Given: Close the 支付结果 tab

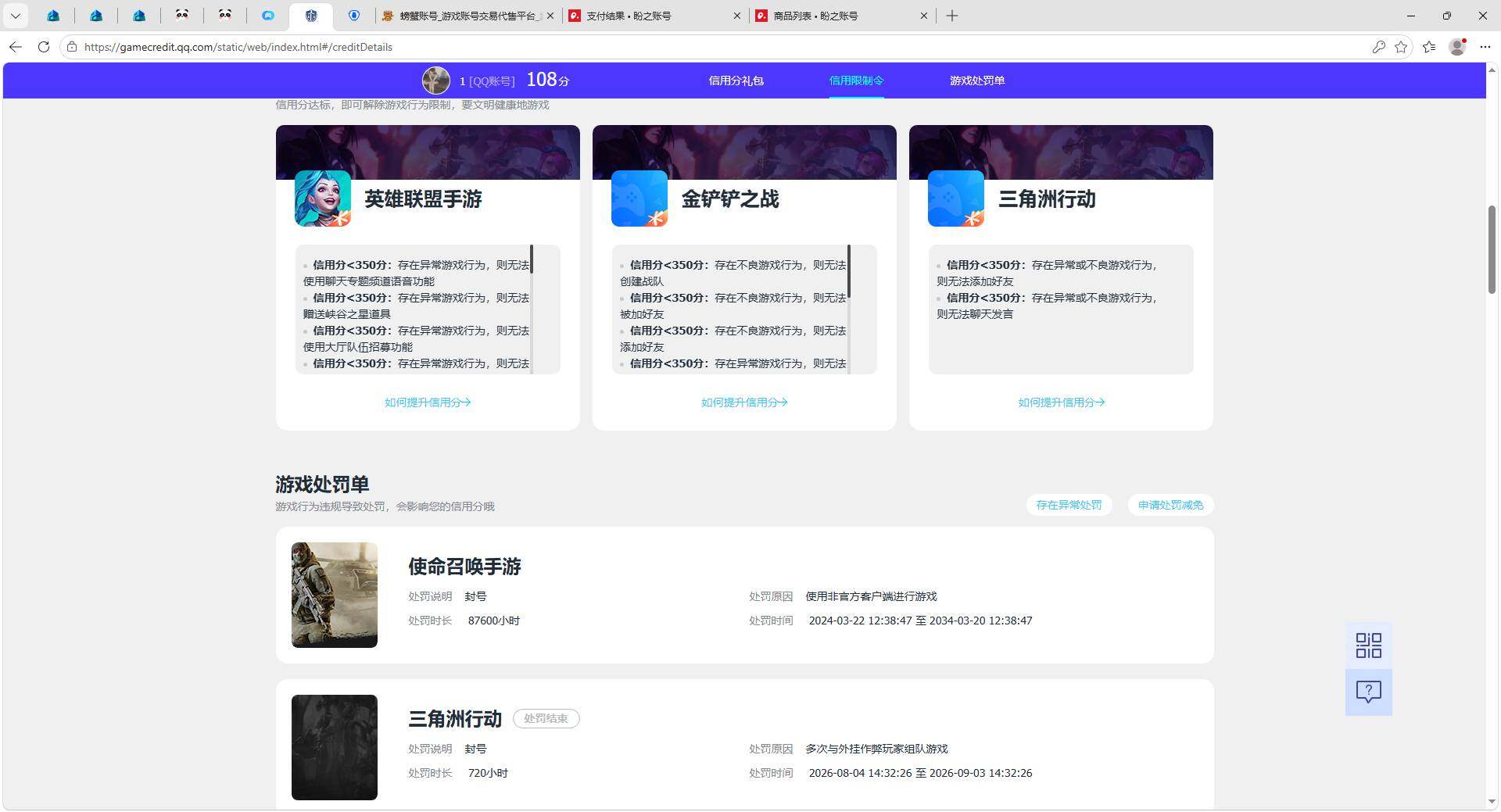Looking at the screenshot, I should (x=736, y=16).
